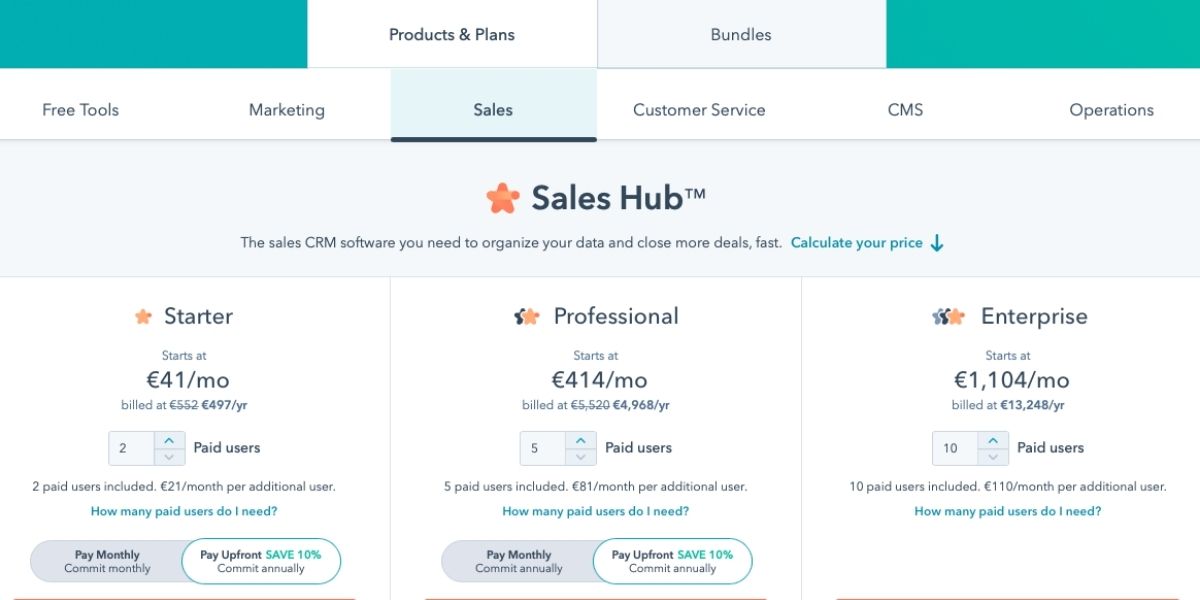Click the down arrow beside Calculate your price
This screenshot has height=600, width=1200.
click(937, 243)
